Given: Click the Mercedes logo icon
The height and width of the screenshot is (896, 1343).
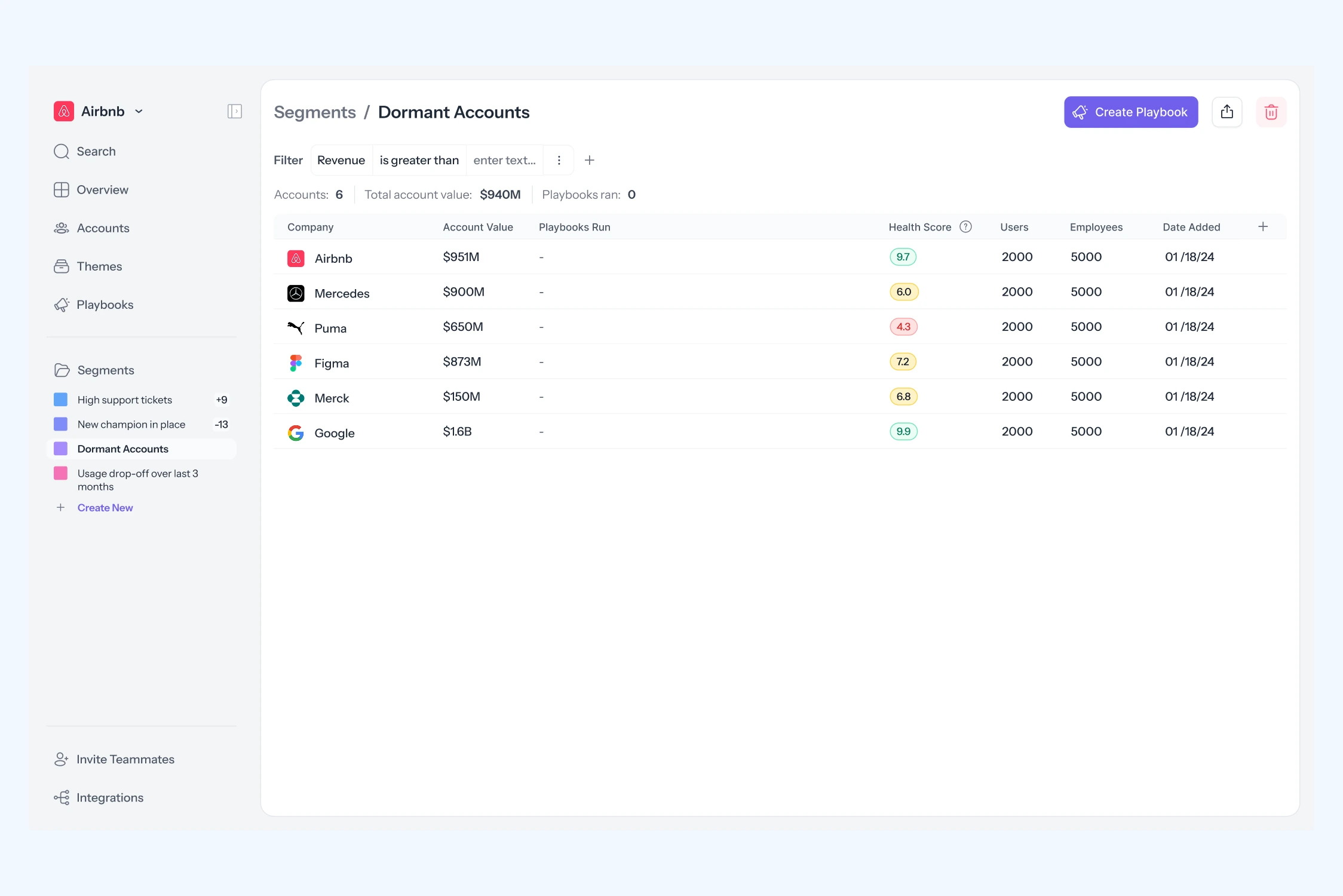Looking at the screenshot, I should [x=296, y=293].
